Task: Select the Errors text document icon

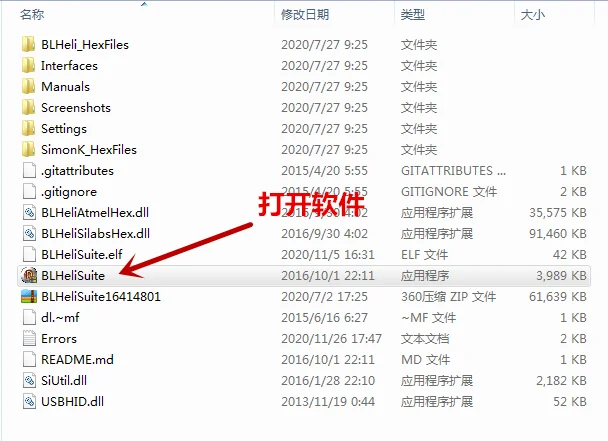Action: coord(29,339)
